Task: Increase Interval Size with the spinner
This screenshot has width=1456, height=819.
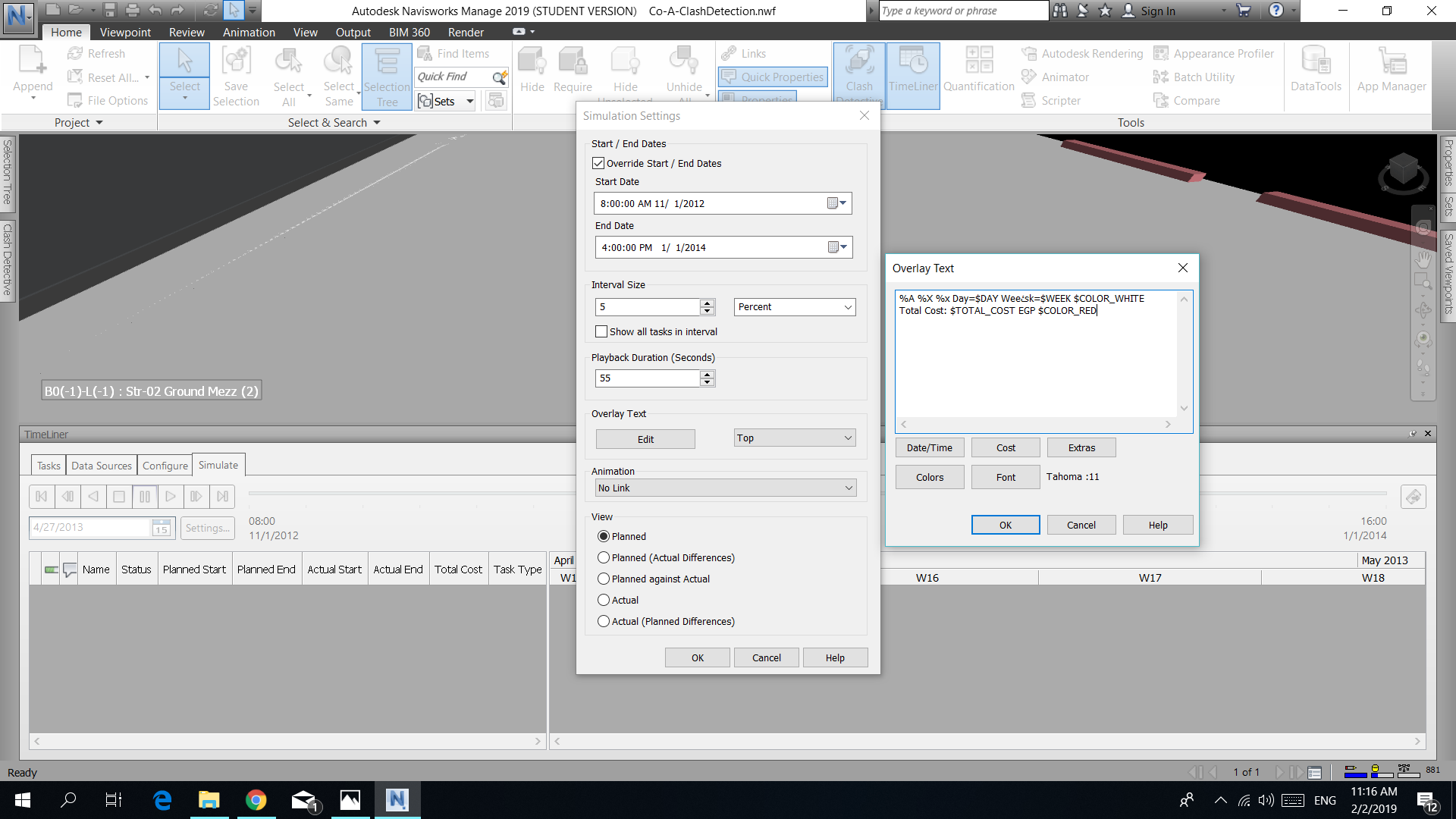Action: click(x=707, y=303)
